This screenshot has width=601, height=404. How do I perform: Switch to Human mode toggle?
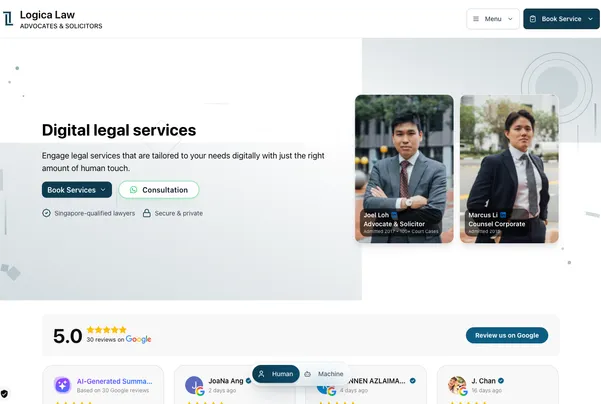pos(276,374)
